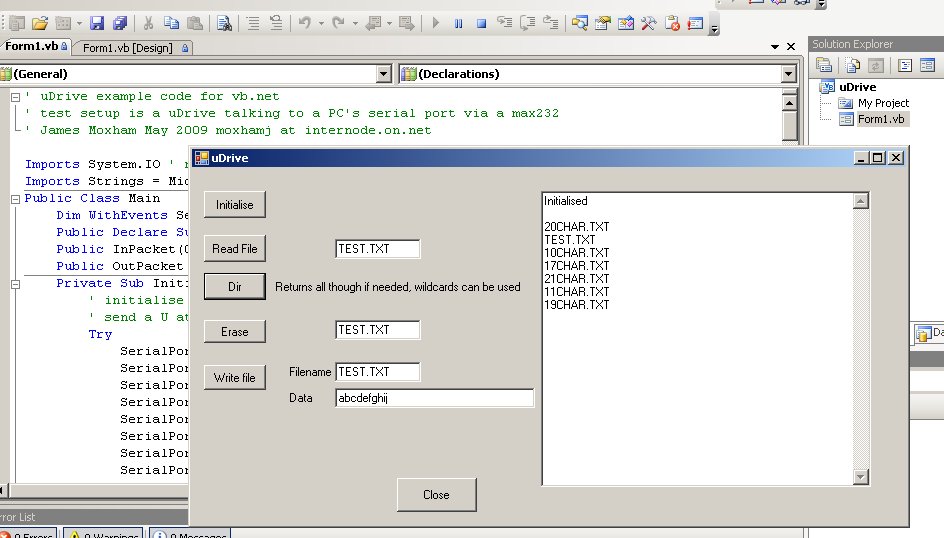944x538 pixels.
Task: Click the Write file button
Action: point(235,378)
